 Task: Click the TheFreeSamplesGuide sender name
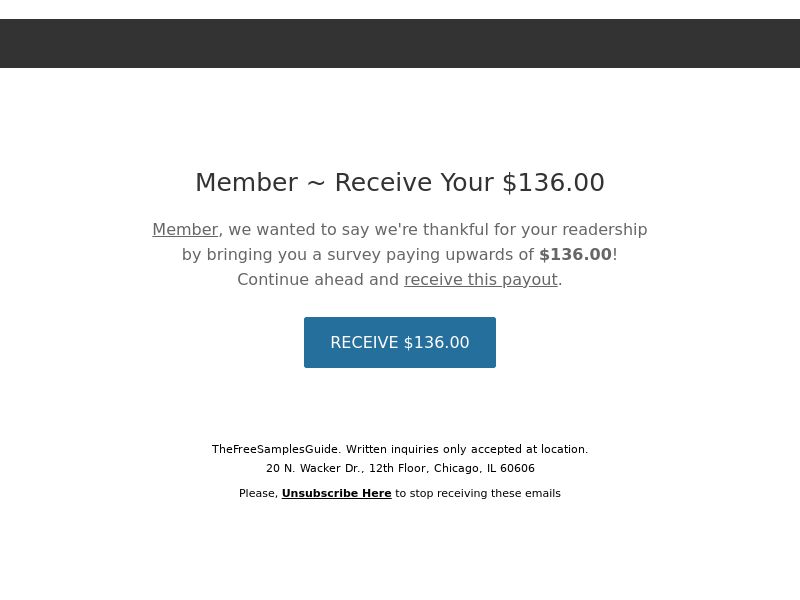[275, 449]
